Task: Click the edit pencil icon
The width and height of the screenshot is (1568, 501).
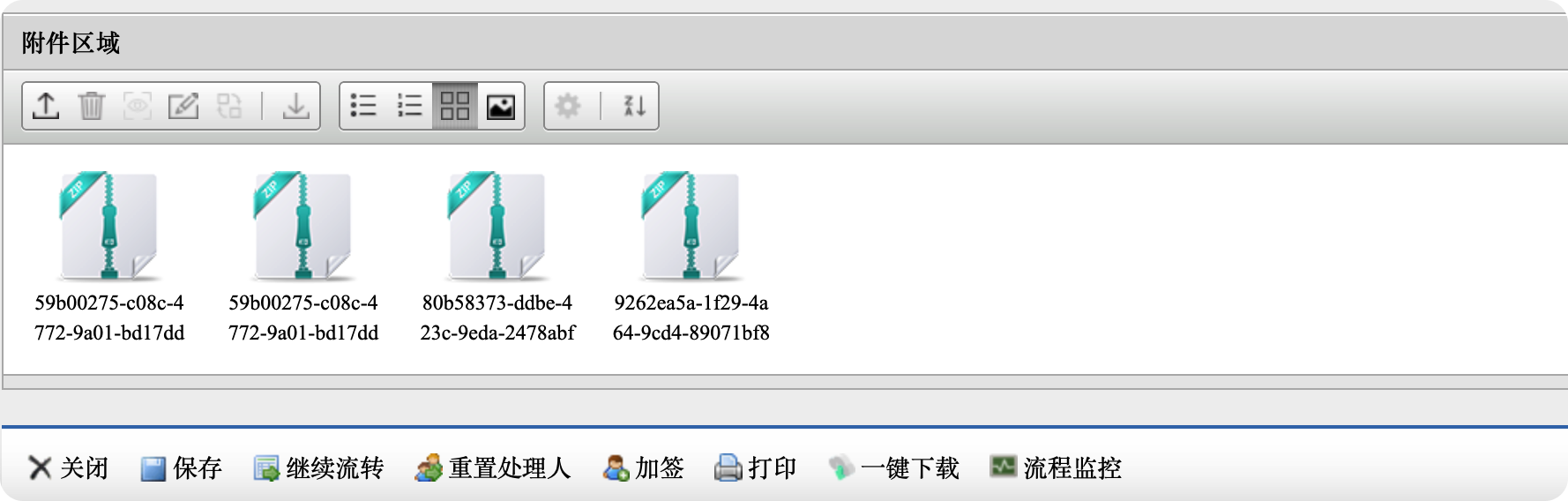Action: tap(183, 106)
